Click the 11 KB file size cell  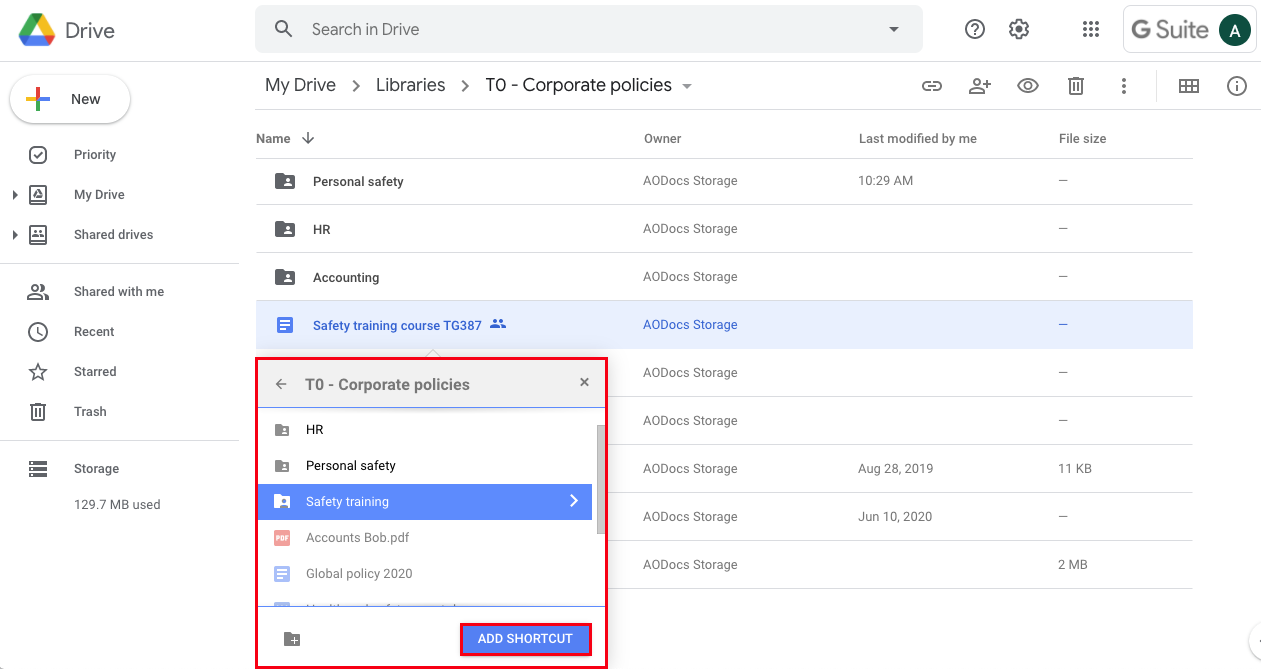tap(1075, 469)
